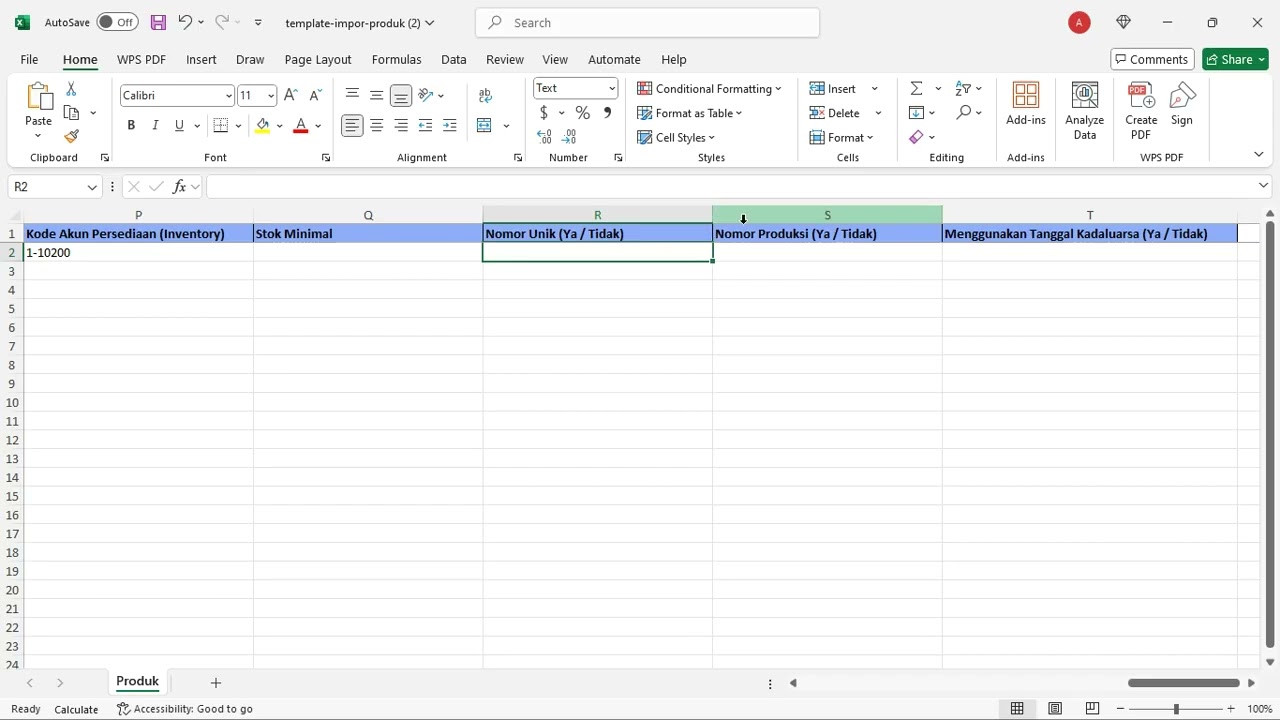Screen dimensions: 1280x720
Task: Increase decimal places
Action: pyautogui.click(x=544, y=136)
